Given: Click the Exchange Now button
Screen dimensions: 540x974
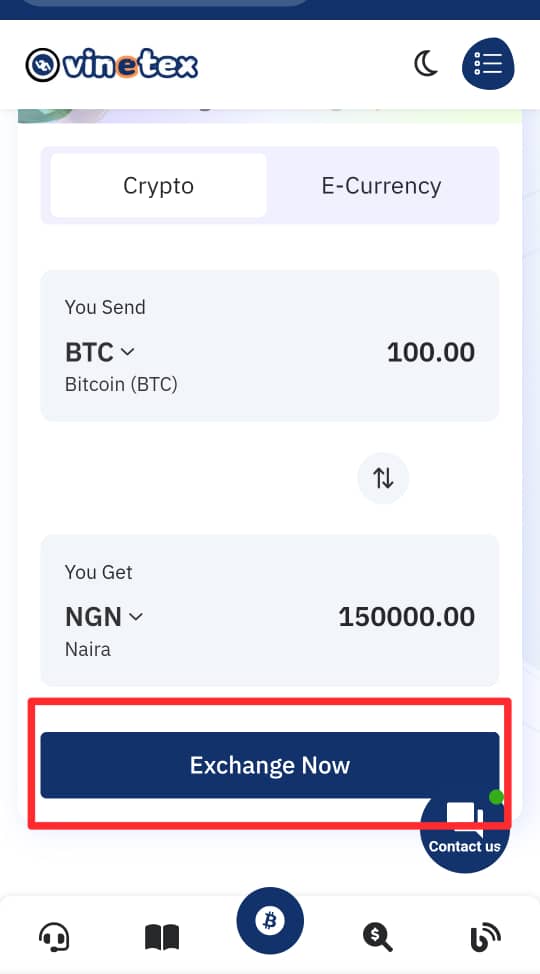Looking at the screenshot, I should [x=270, y=765].
